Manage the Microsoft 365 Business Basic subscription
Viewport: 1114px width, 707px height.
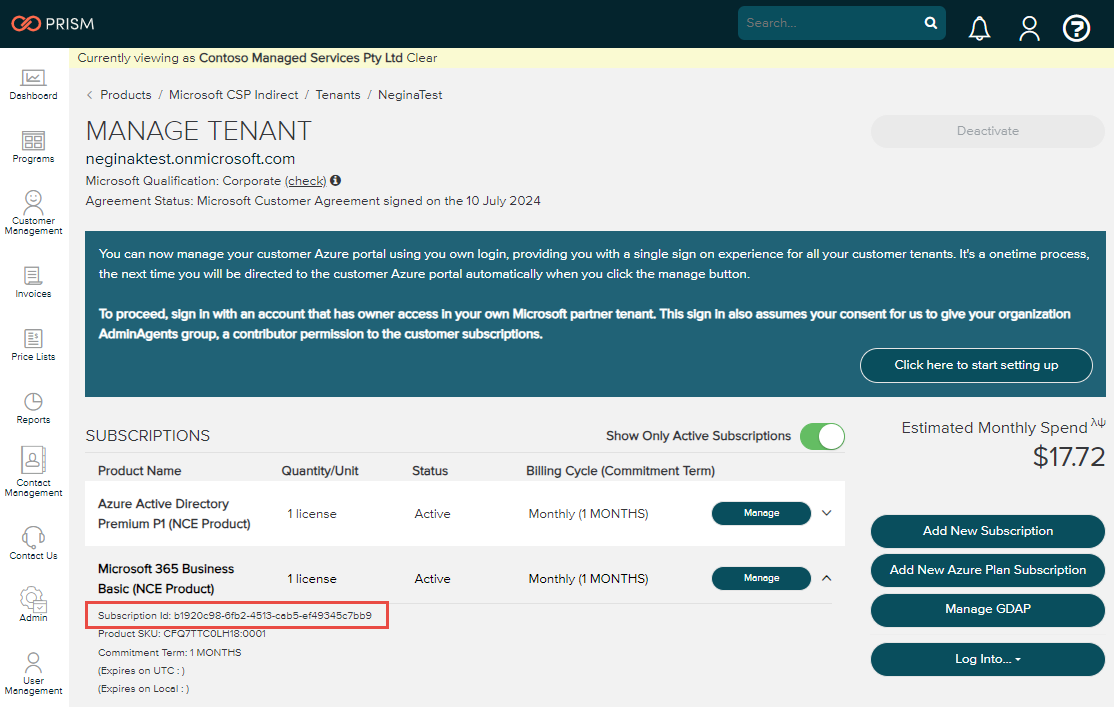(762, 578)
